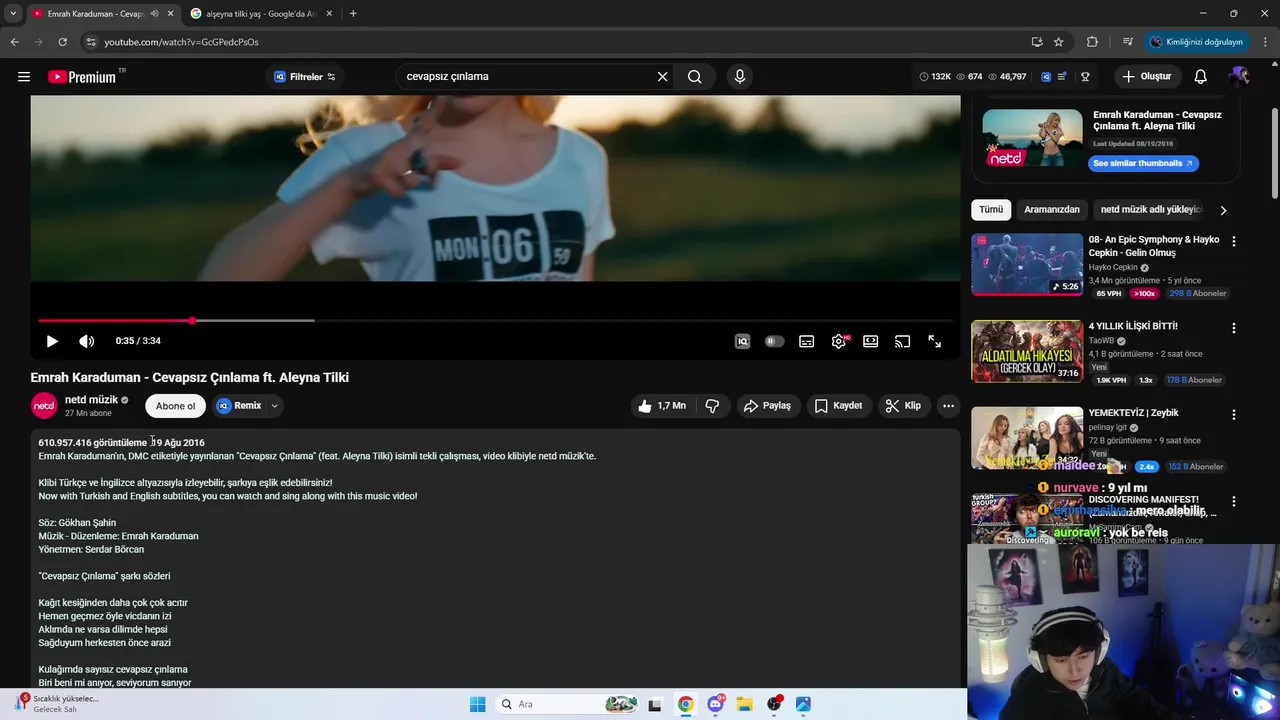The image size is (1280, 720).
Task: Mute the video volume
Action: 87,341
